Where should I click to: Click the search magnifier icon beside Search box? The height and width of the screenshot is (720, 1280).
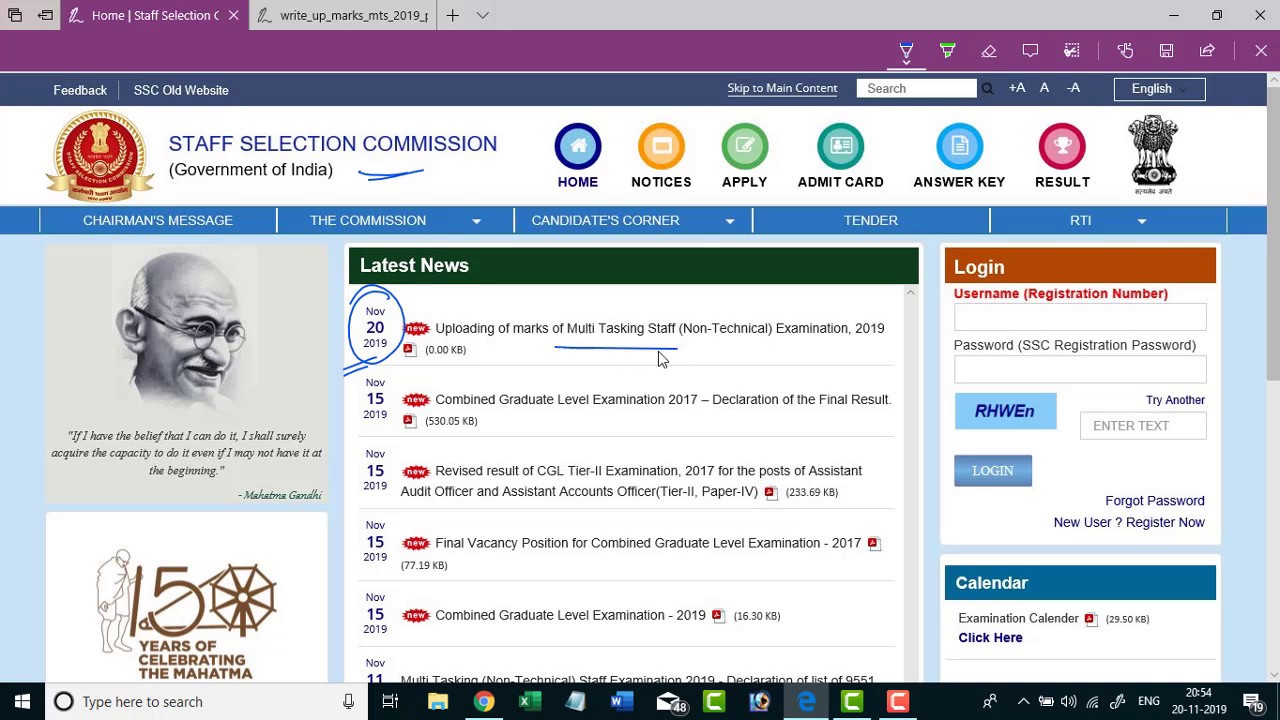tap(987, 89)
